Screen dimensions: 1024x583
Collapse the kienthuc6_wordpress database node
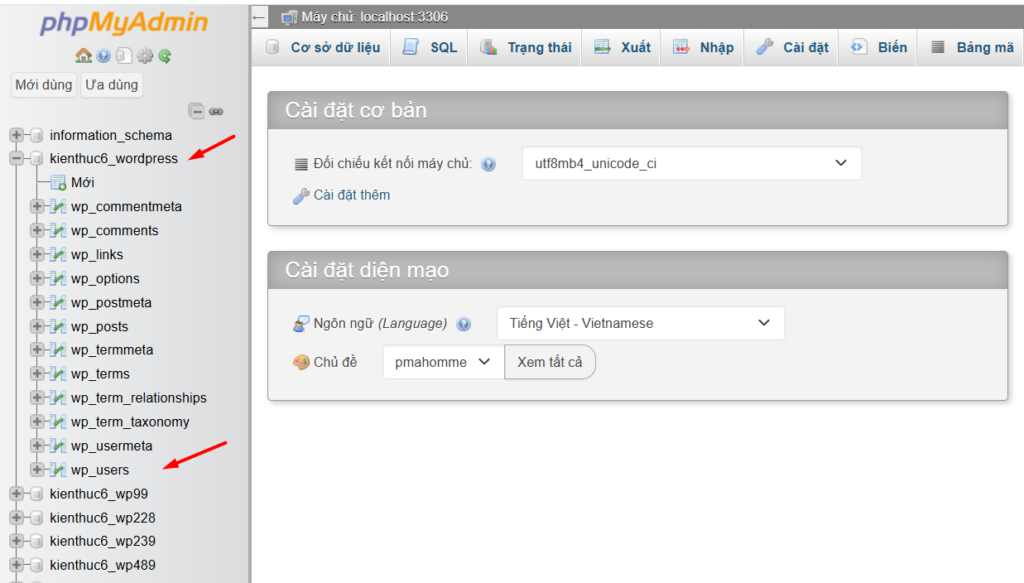(x=16, y=158)
